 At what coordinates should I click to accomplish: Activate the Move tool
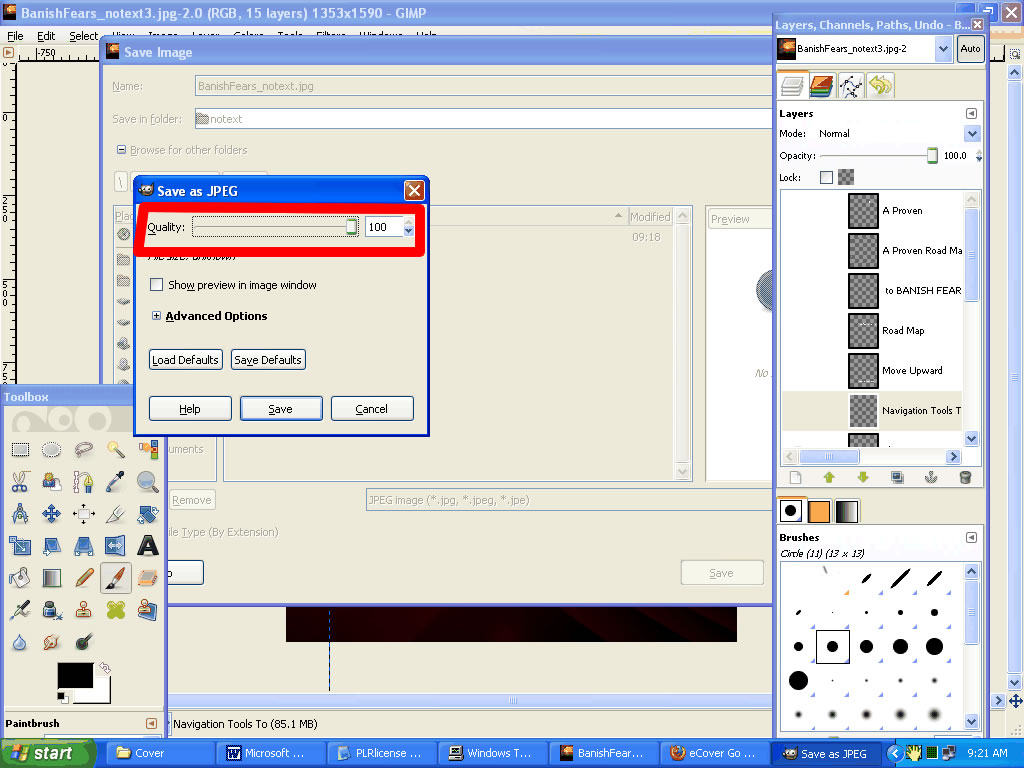52,514
